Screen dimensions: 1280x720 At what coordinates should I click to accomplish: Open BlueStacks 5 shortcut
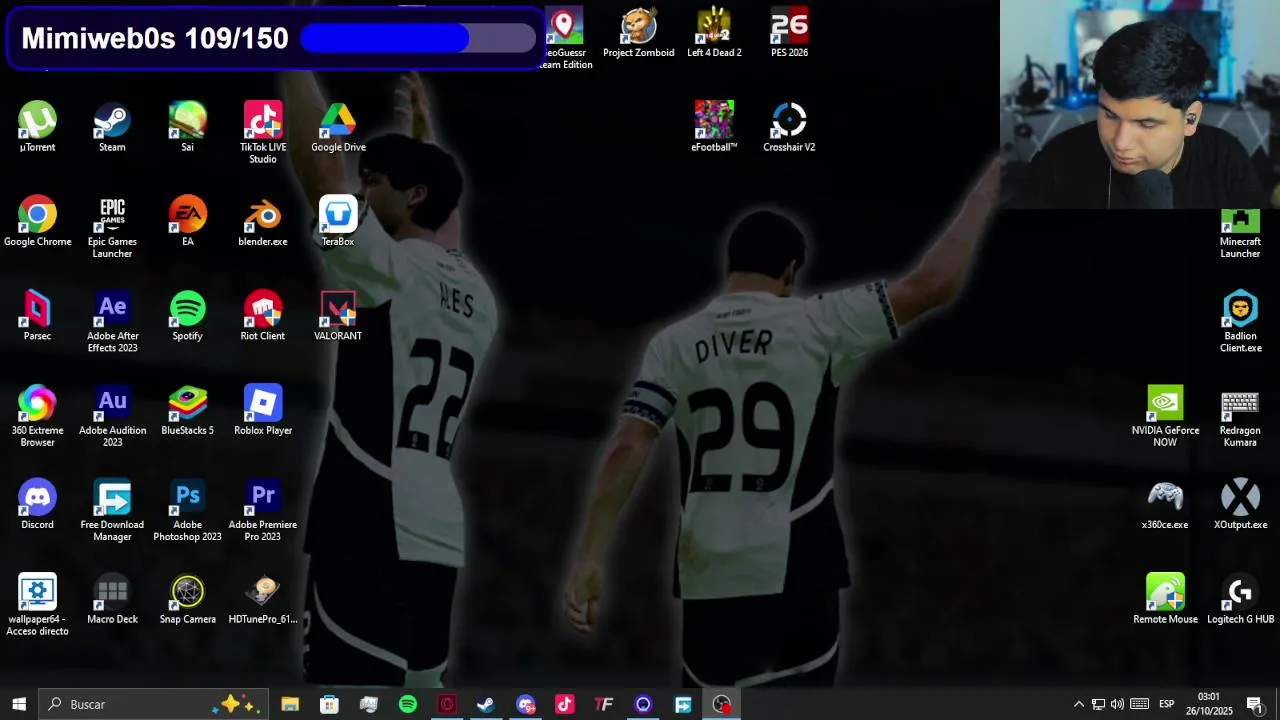[x=187, y=410]
